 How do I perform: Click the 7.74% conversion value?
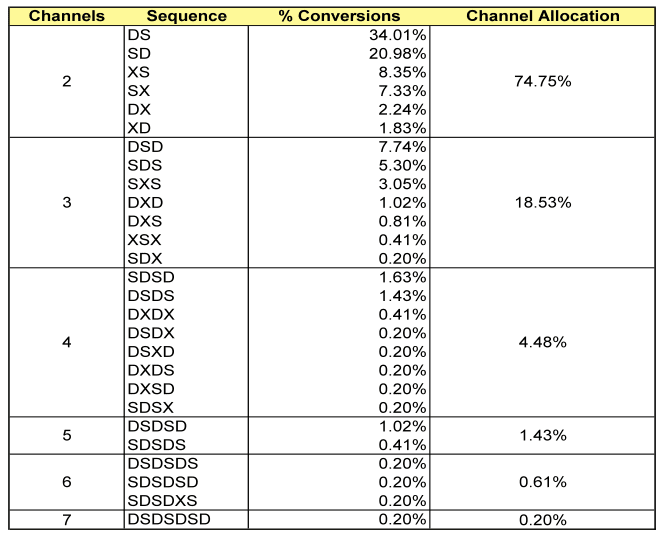404,146
